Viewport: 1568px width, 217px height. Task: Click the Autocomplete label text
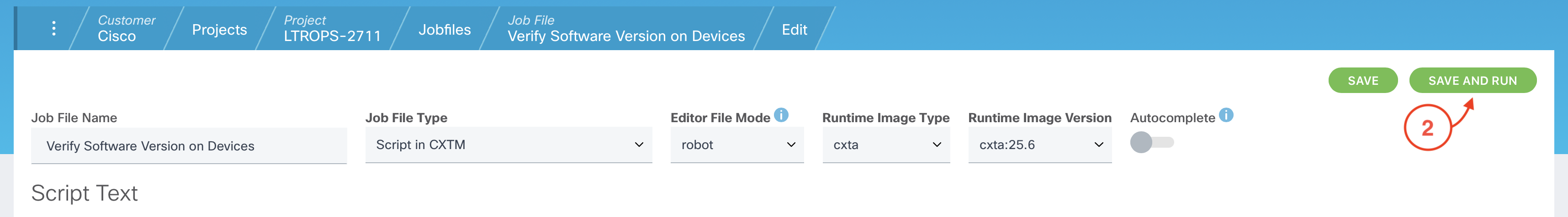(1172, 118)
